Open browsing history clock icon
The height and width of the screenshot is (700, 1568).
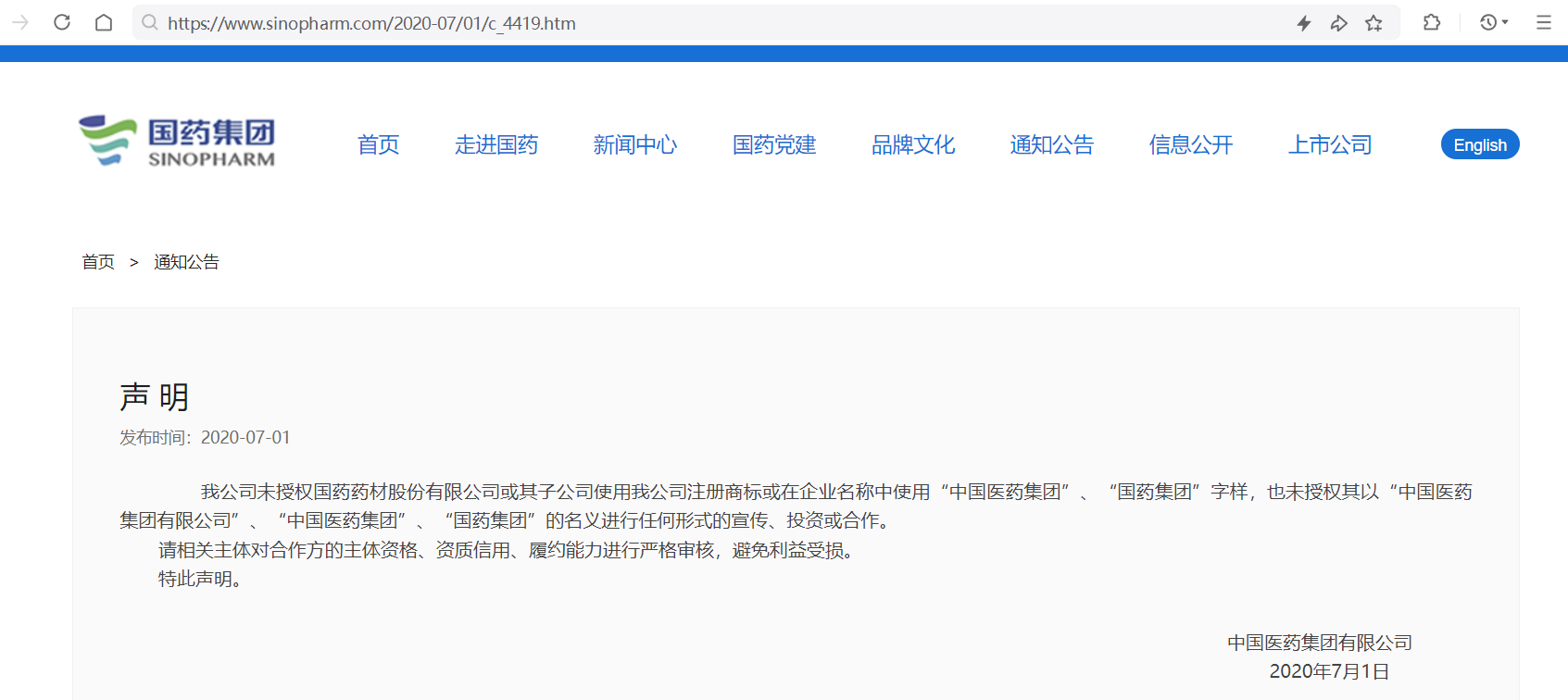tap(1488, 22)
